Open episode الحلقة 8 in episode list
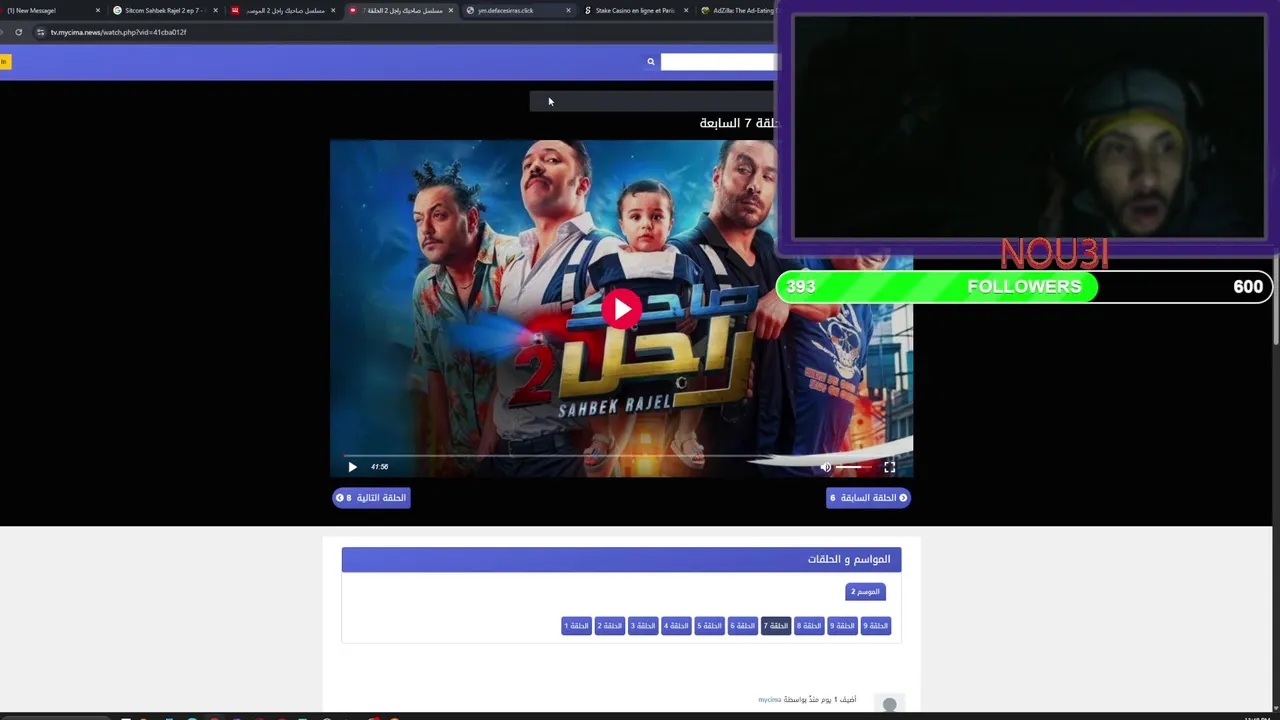 tap(809, 626)
